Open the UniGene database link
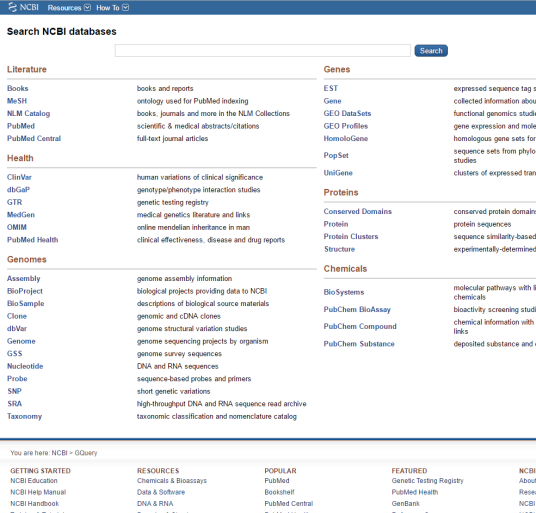Viewport: 536px width, 513px height. tap(338, 173)
